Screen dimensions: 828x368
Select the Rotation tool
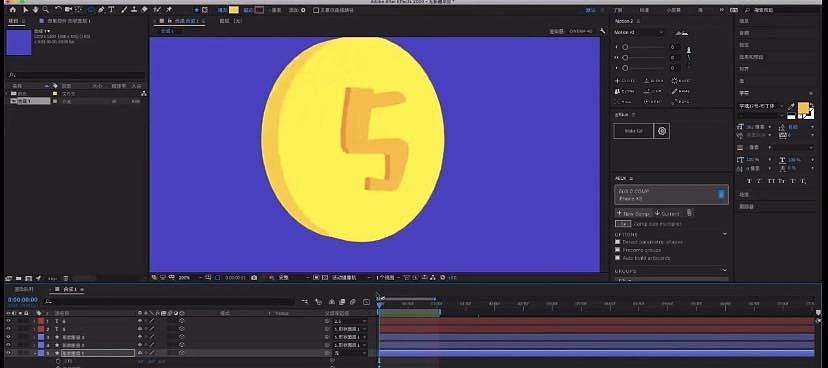(59, 10)
